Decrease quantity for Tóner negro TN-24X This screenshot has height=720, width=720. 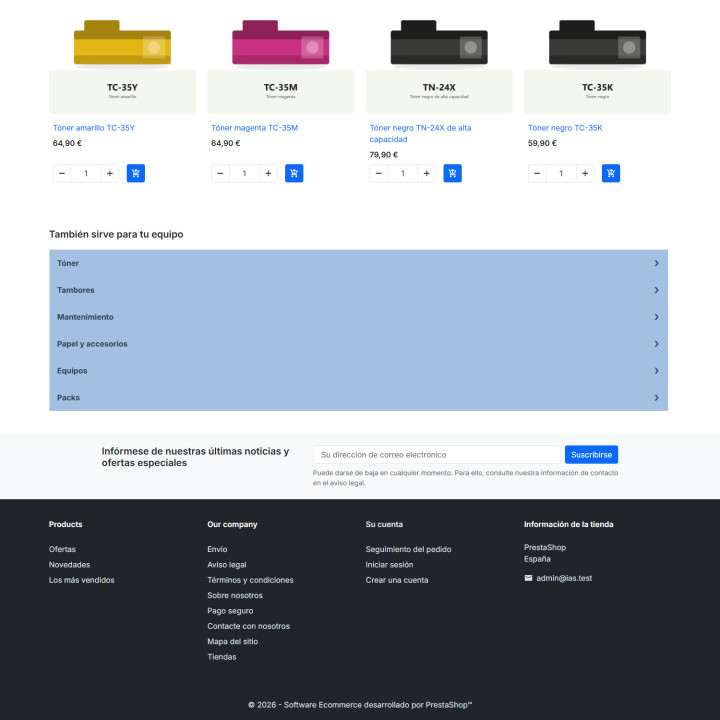coord(379,173)
